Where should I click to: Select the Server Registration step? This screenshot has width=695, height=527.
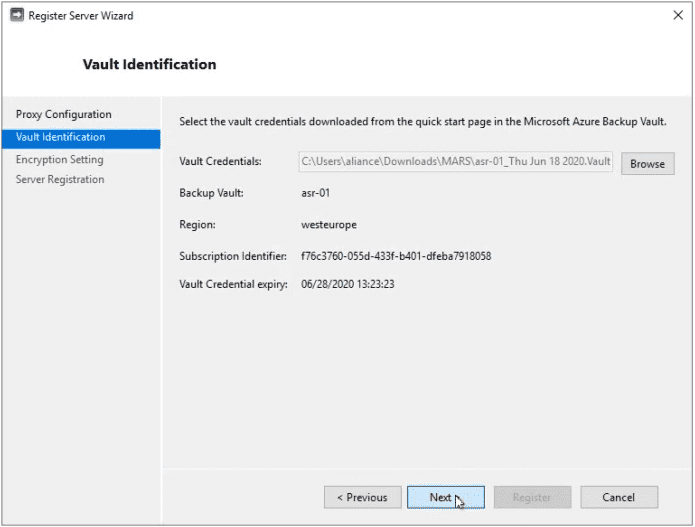(60, 180)
